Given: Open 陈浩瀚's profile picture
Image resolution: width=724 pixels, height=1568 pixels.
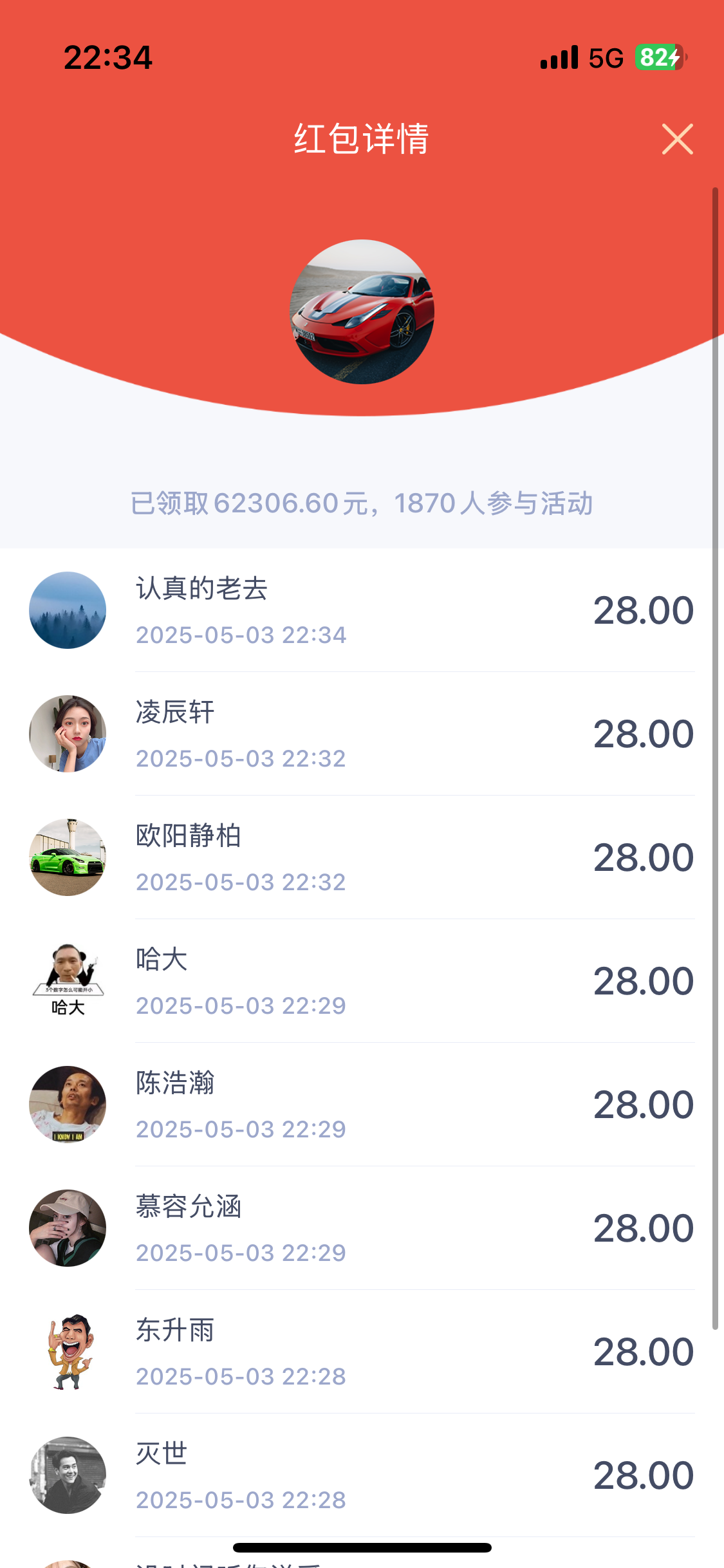Looking at the screenshot, I should point(68,1105).
